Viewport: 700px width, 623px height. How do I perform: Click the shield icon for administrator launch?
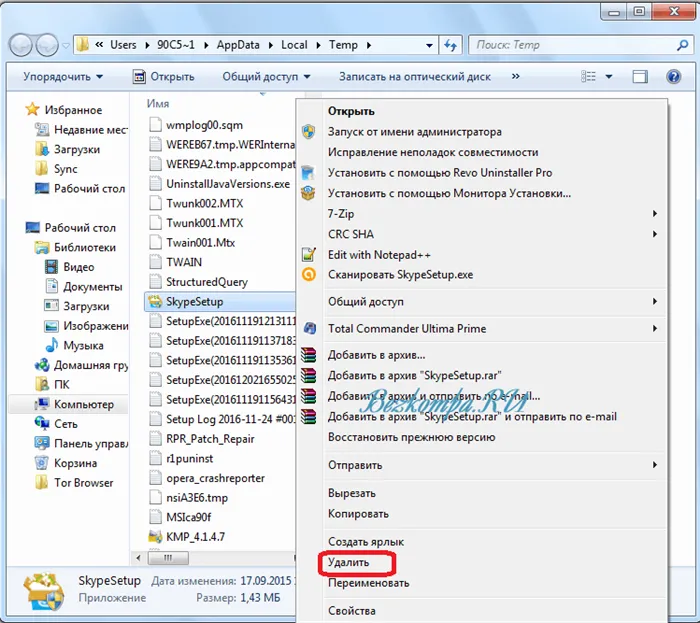click(308, 132)
